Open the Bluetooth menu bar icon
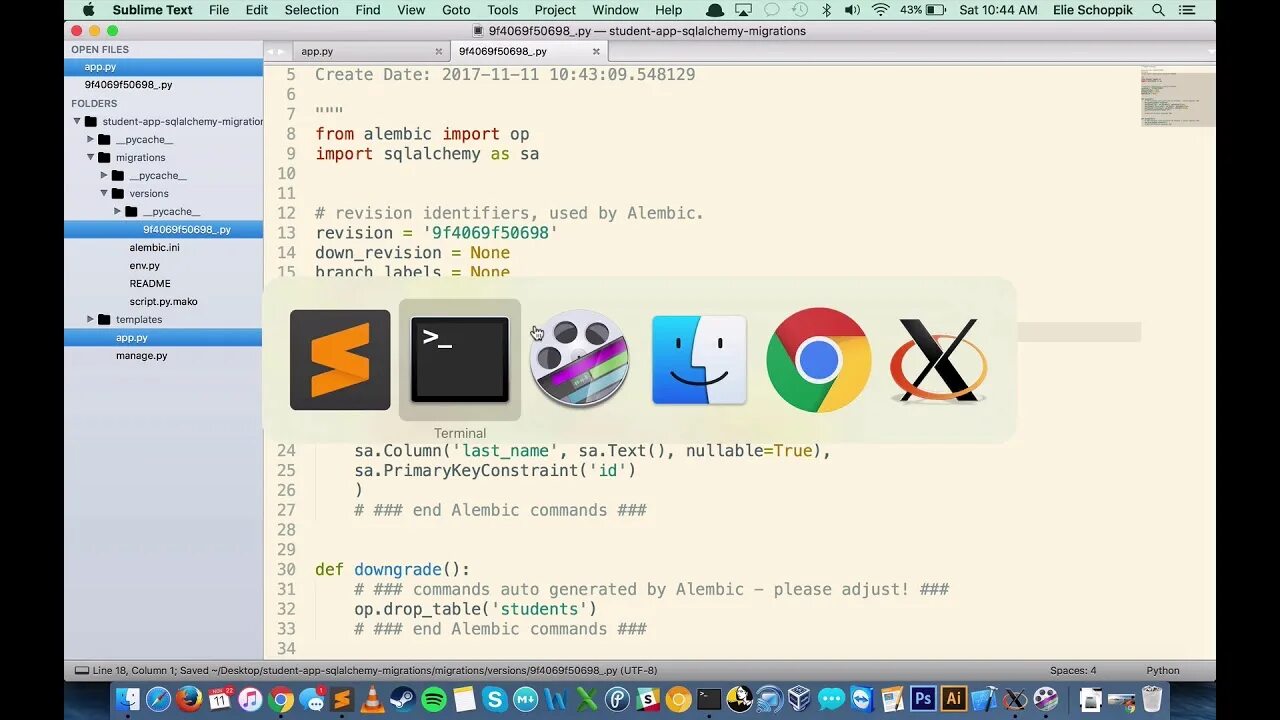The width and height of the screenshot is (1280, 720). pos(826,10)
